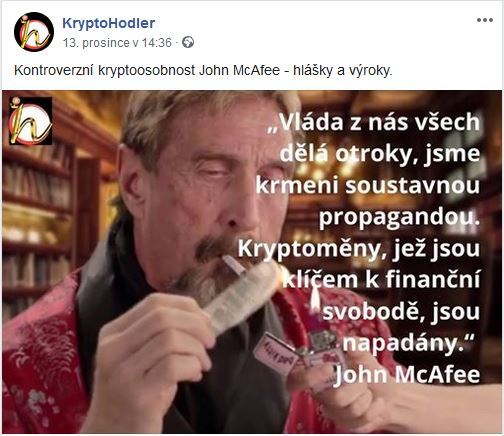Open the three-dot post options menu
504x436 pixels.
[x=485, y=20]
